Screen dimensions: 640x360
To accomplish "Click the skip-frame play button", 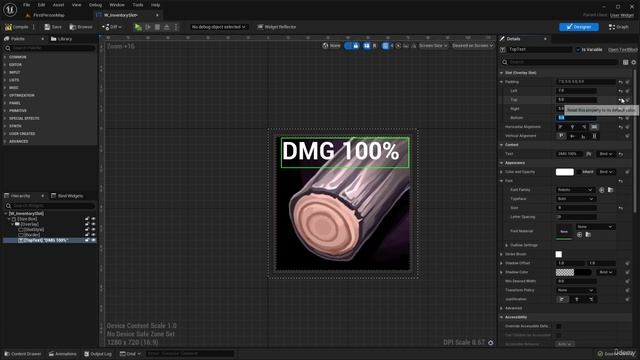I will [148, 27].
